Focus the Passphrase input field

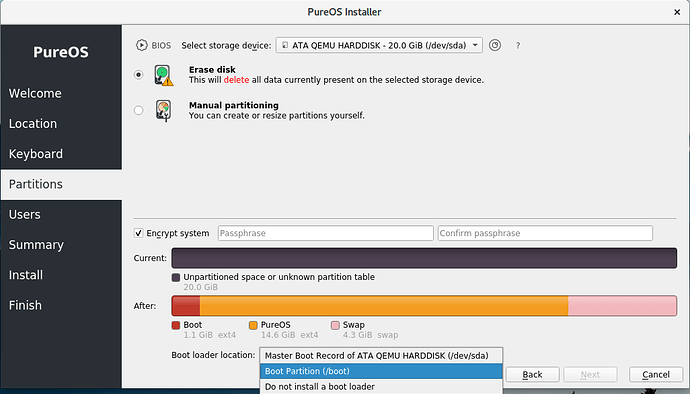pyautogui.click(x=326, y=233)
